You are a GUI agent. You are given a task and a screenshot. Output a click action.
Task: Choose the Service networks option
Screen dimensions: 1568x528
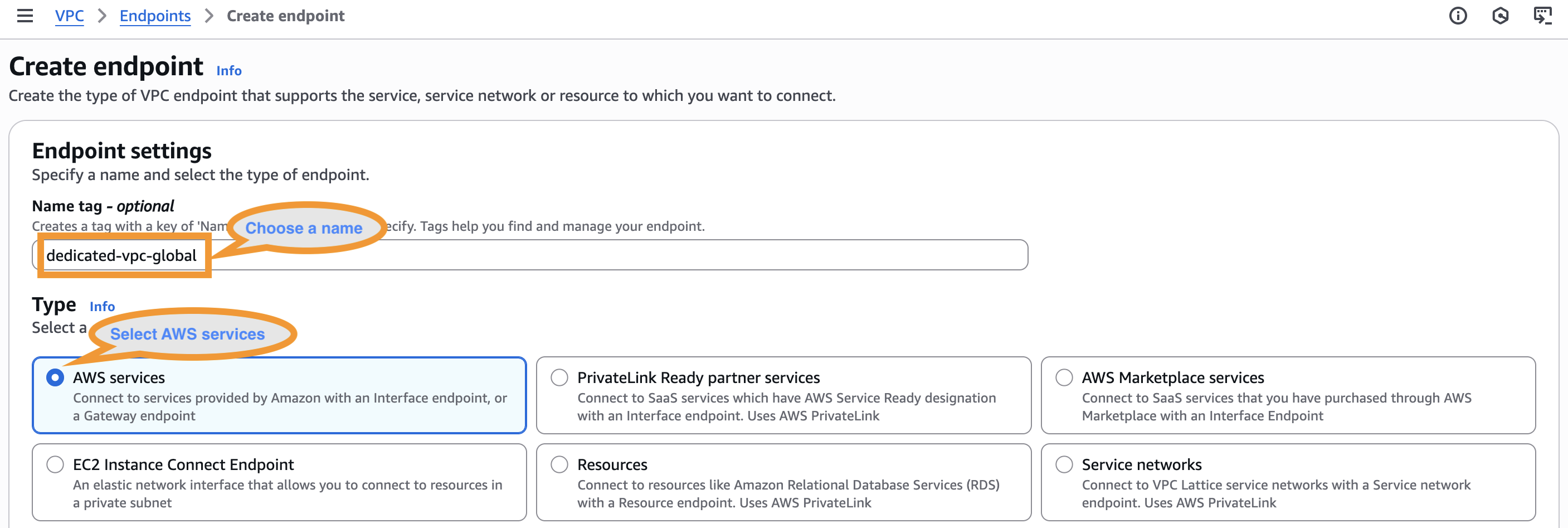pos(1063,464)
